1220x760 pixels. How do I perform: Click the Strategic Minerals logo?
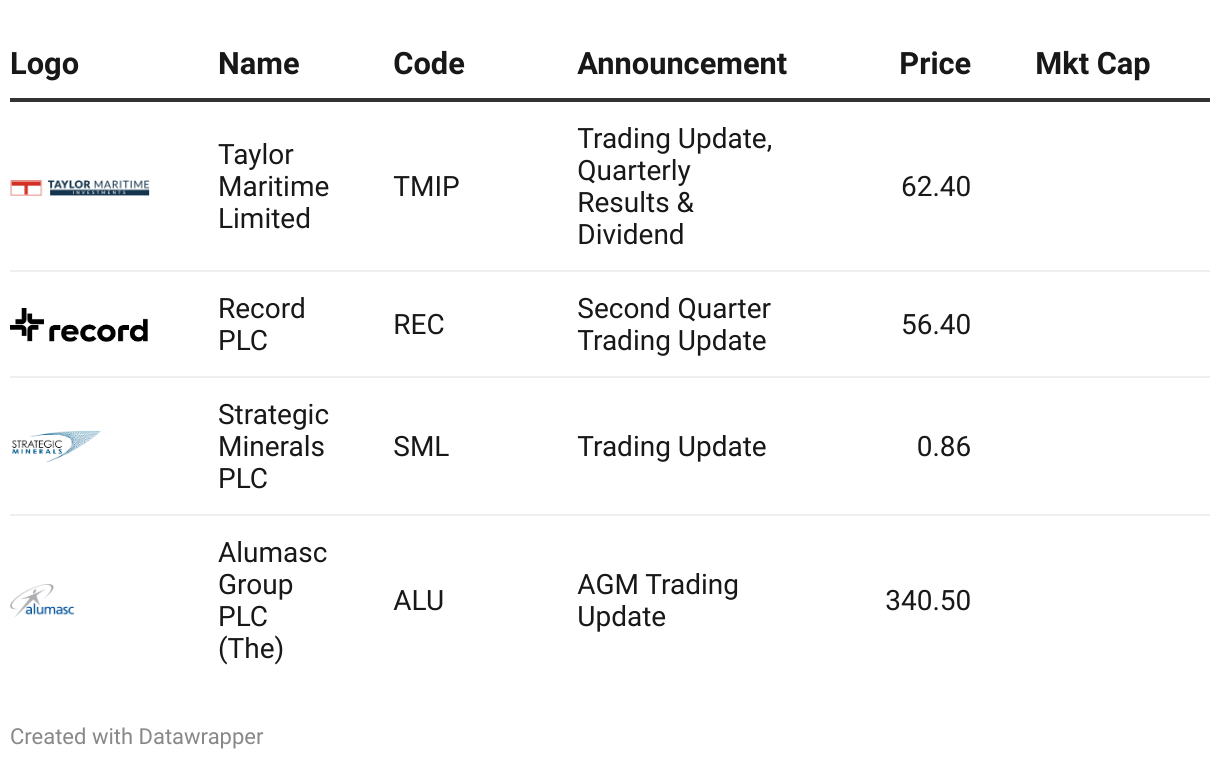pos(56,446)
